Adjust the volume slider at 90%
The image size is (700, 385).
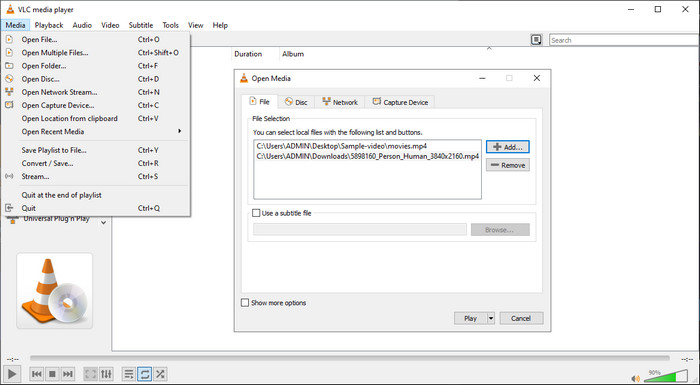tap(665, 376)
